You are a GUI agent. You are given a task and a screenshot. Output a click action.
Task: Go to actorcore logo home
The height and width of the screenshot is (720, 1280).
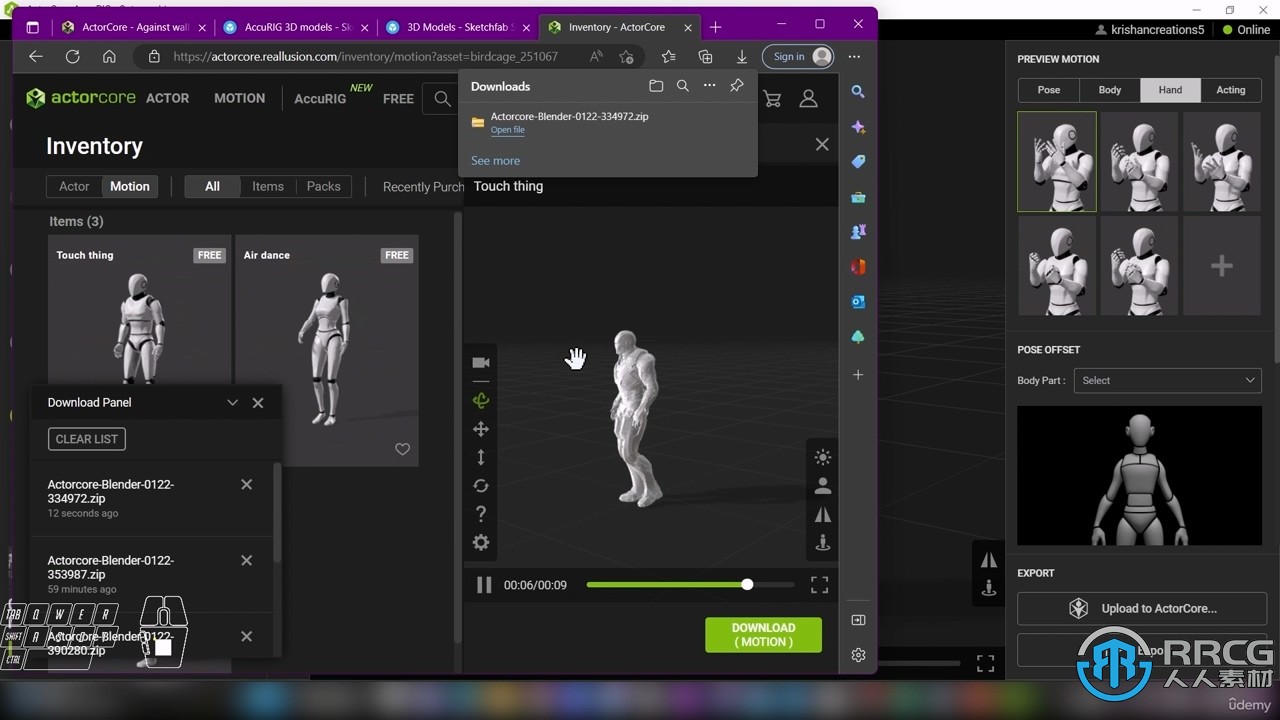(80, 98)
